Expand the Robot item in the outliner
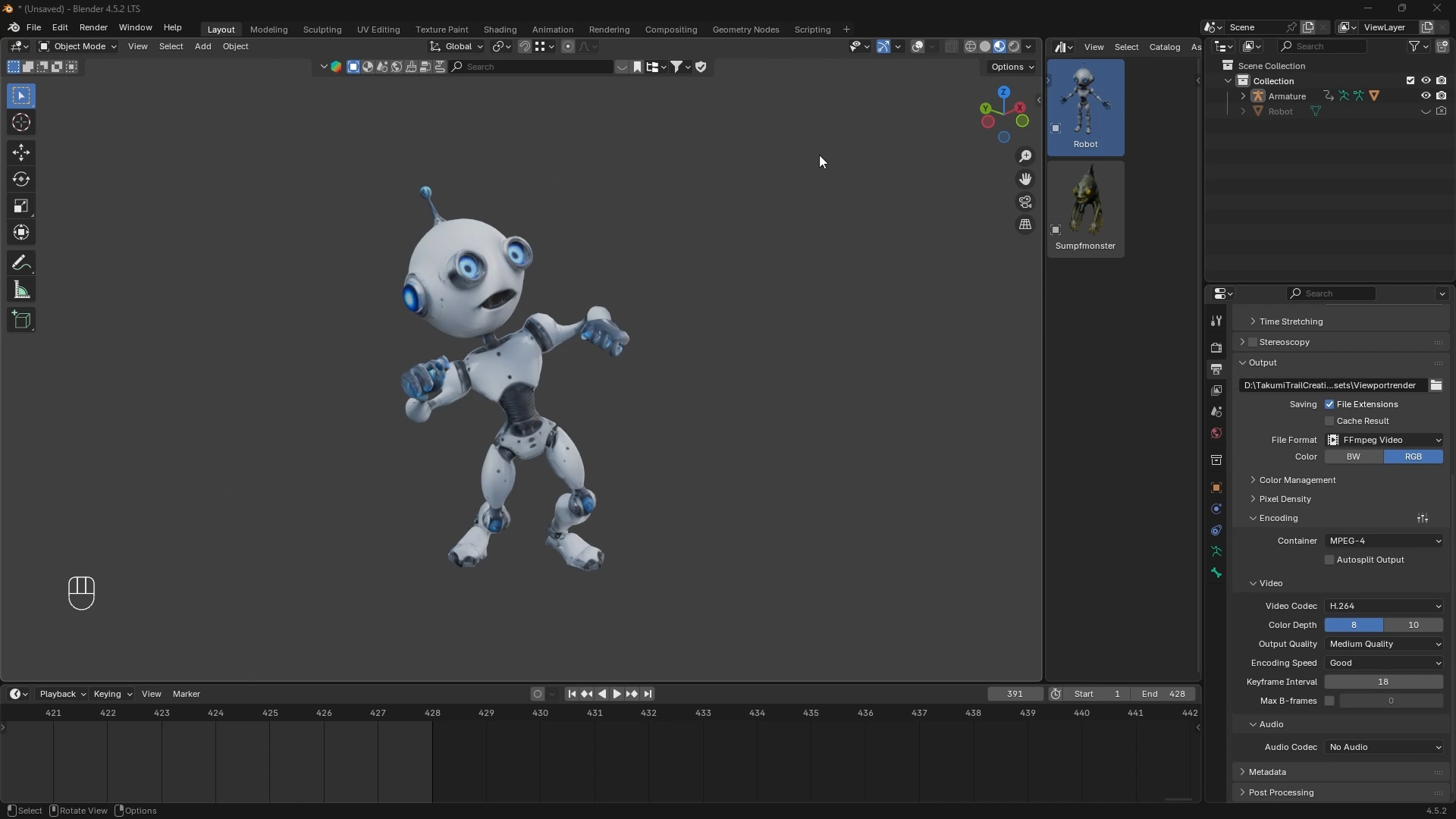This screenshot has height=819, width=1456. point(1243,111)
